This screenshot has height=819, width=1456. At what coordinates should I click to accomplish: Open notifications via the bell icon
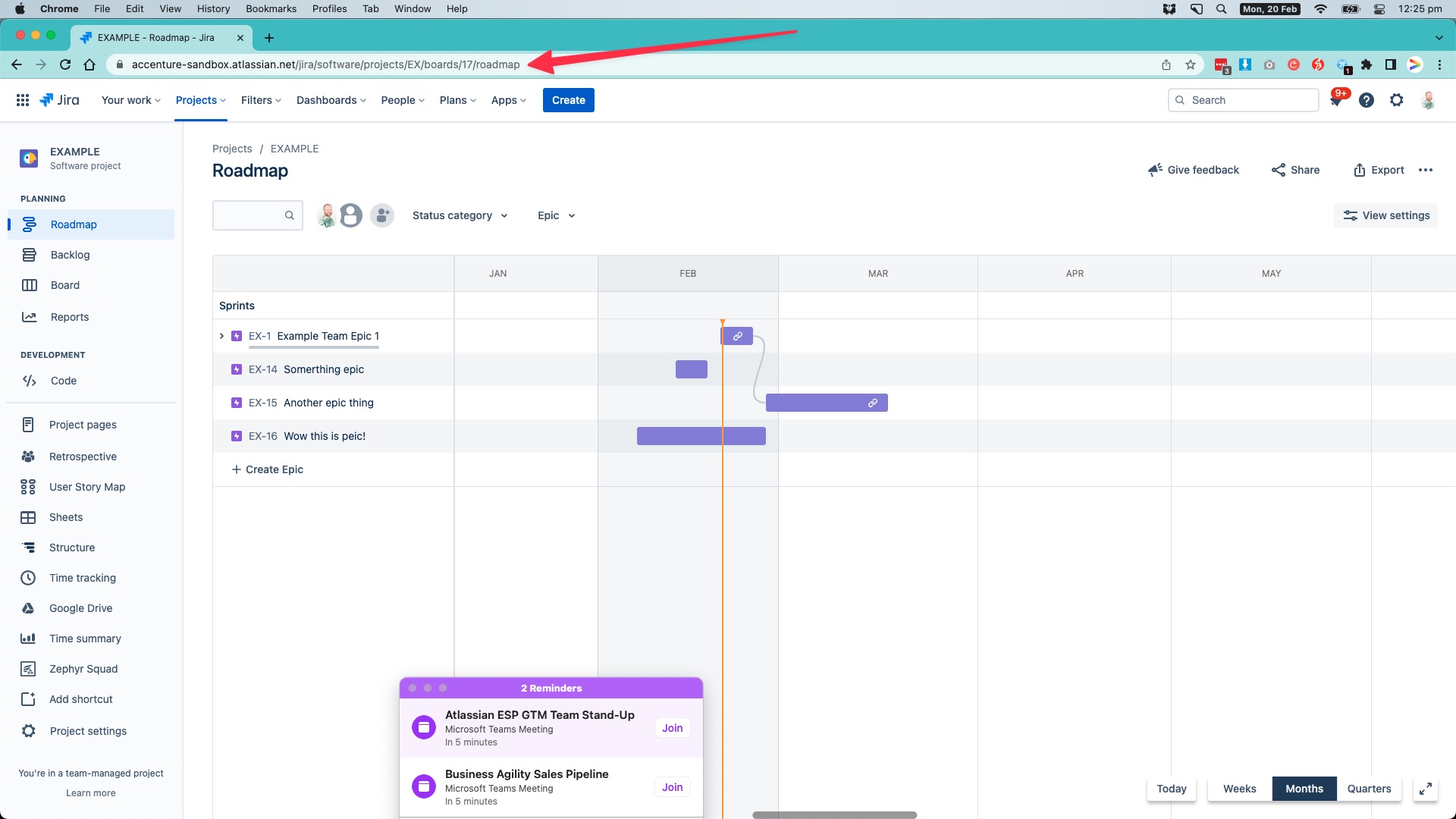point(1337,99)
